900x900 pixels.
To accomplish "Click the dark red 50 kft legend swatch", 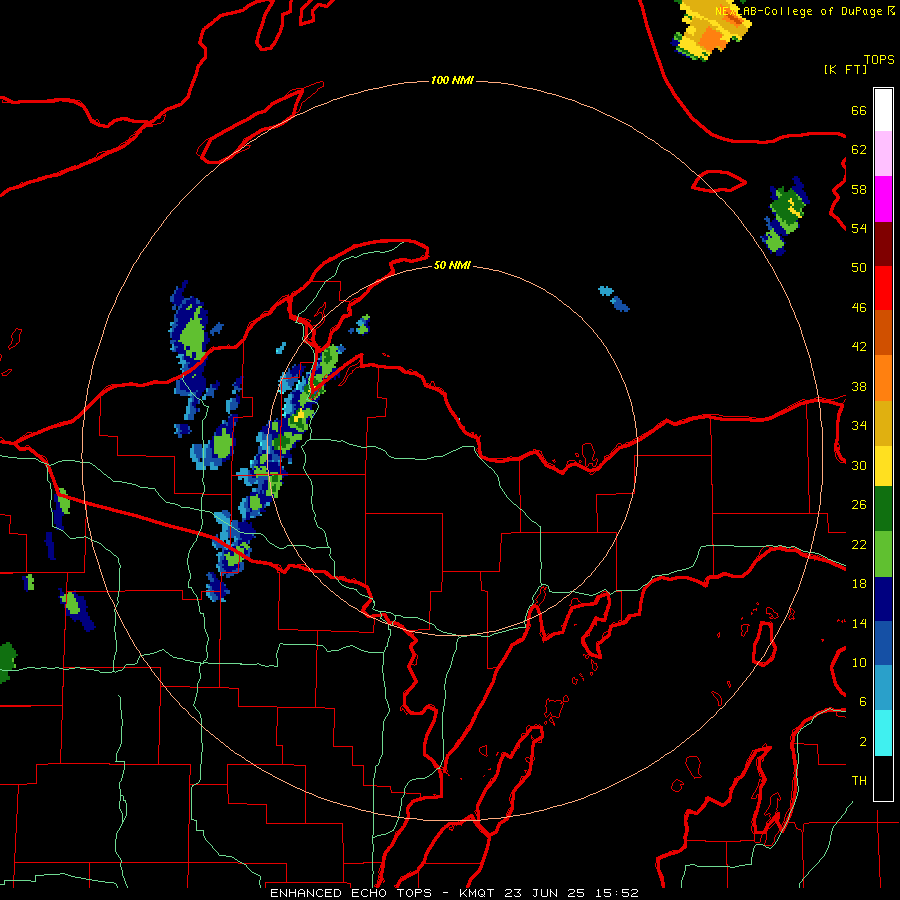I will (x=883, y=243).
